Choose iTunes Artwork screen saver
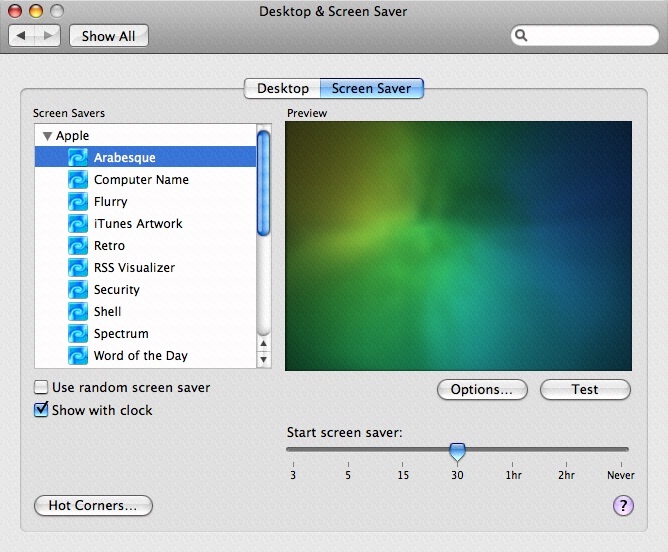Screen dimensions: 668x552 point(146,223)
